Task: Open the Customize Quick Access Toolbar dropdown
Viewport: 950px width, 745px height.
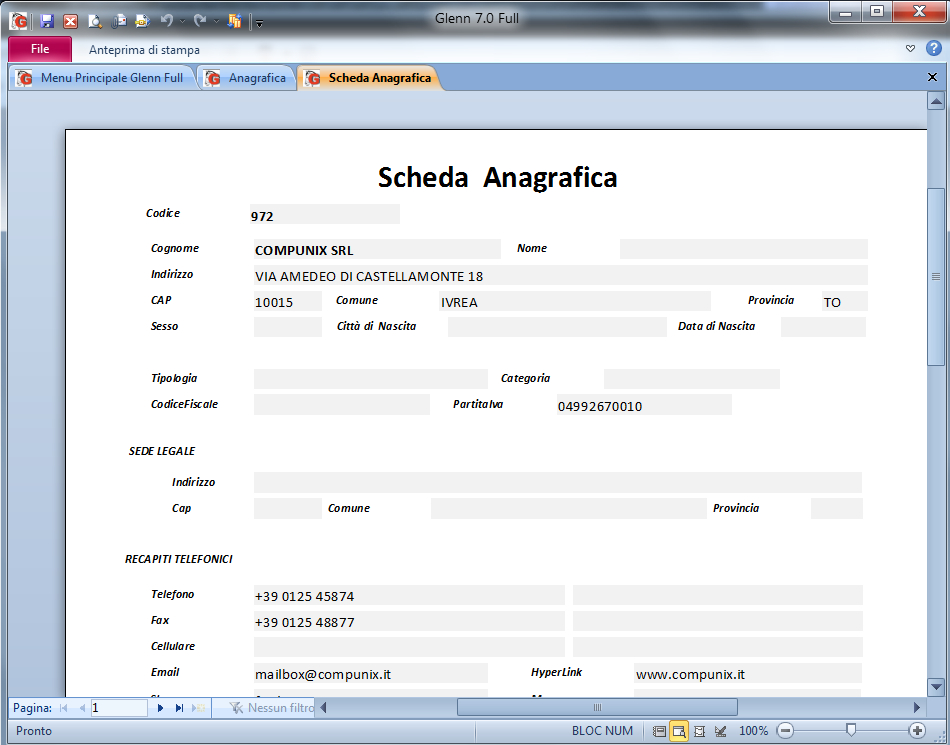Action: pos(259,24)
